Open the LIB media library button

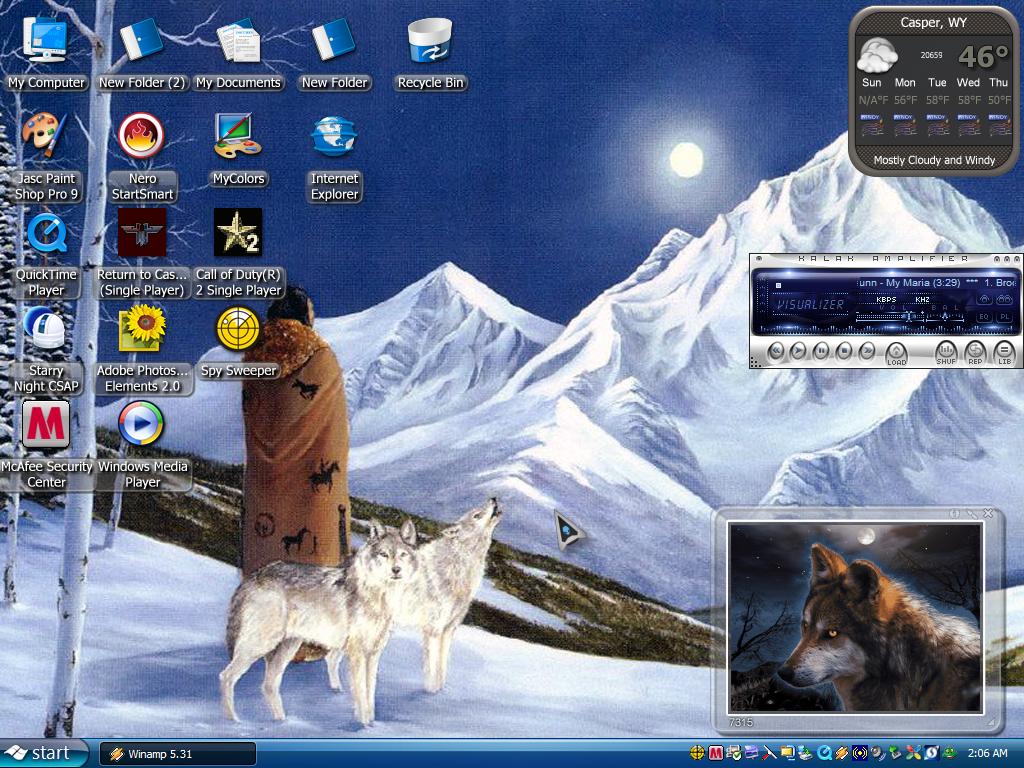coord(1004,353)
